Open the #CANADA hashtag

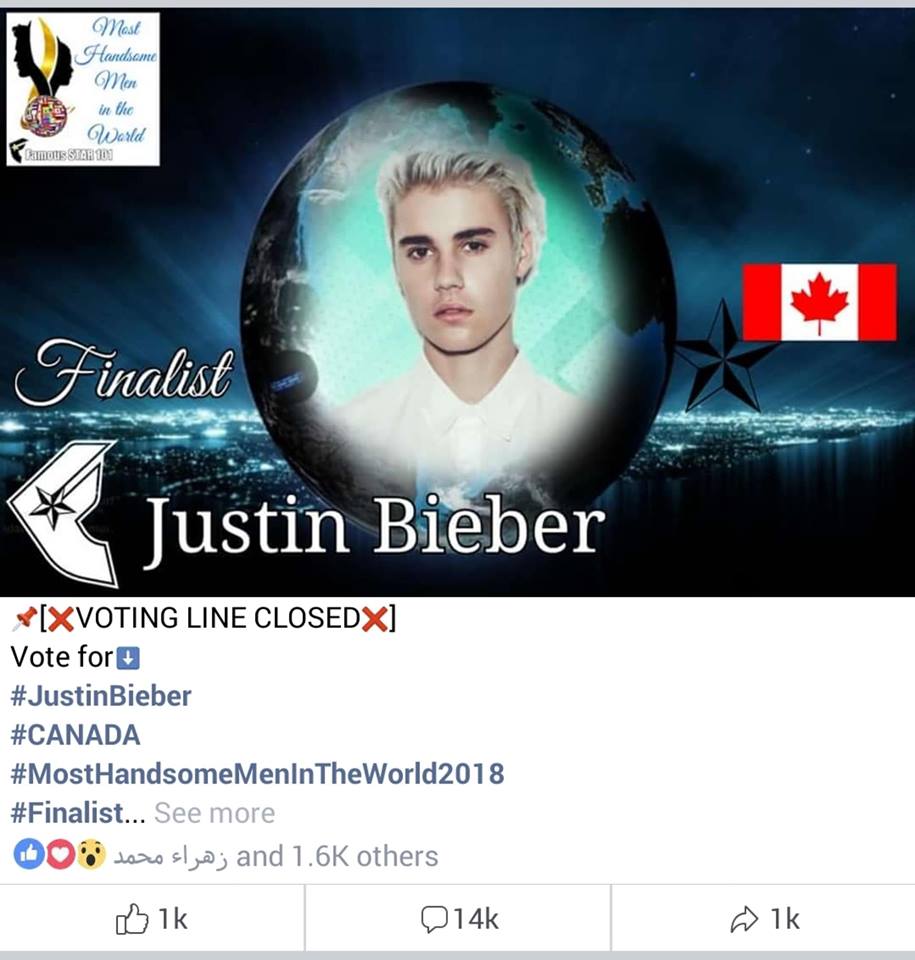point(75,735)
